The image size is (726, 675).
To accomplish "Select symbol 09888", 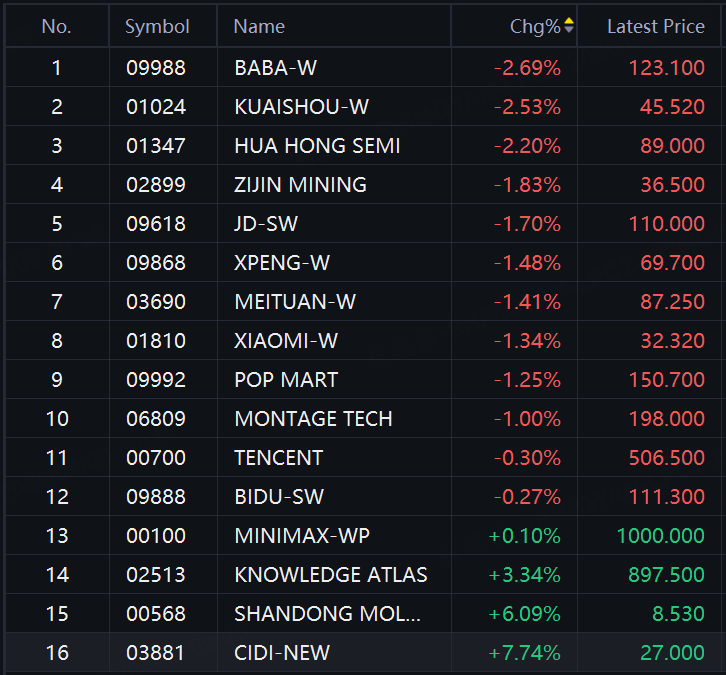I will (156, 497).
